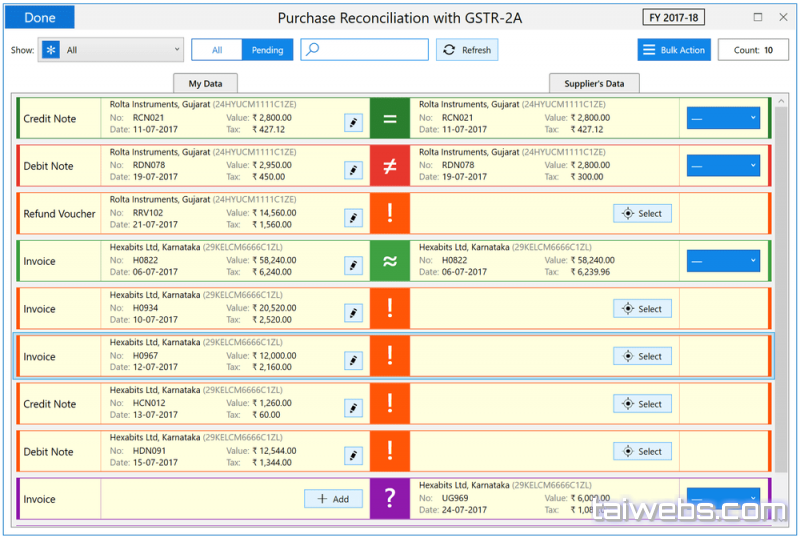The height and width of the screenshot is (538, 800).
Task: Open action dropdown for Credit Note RCN021
Action: (x=723, y=119)
